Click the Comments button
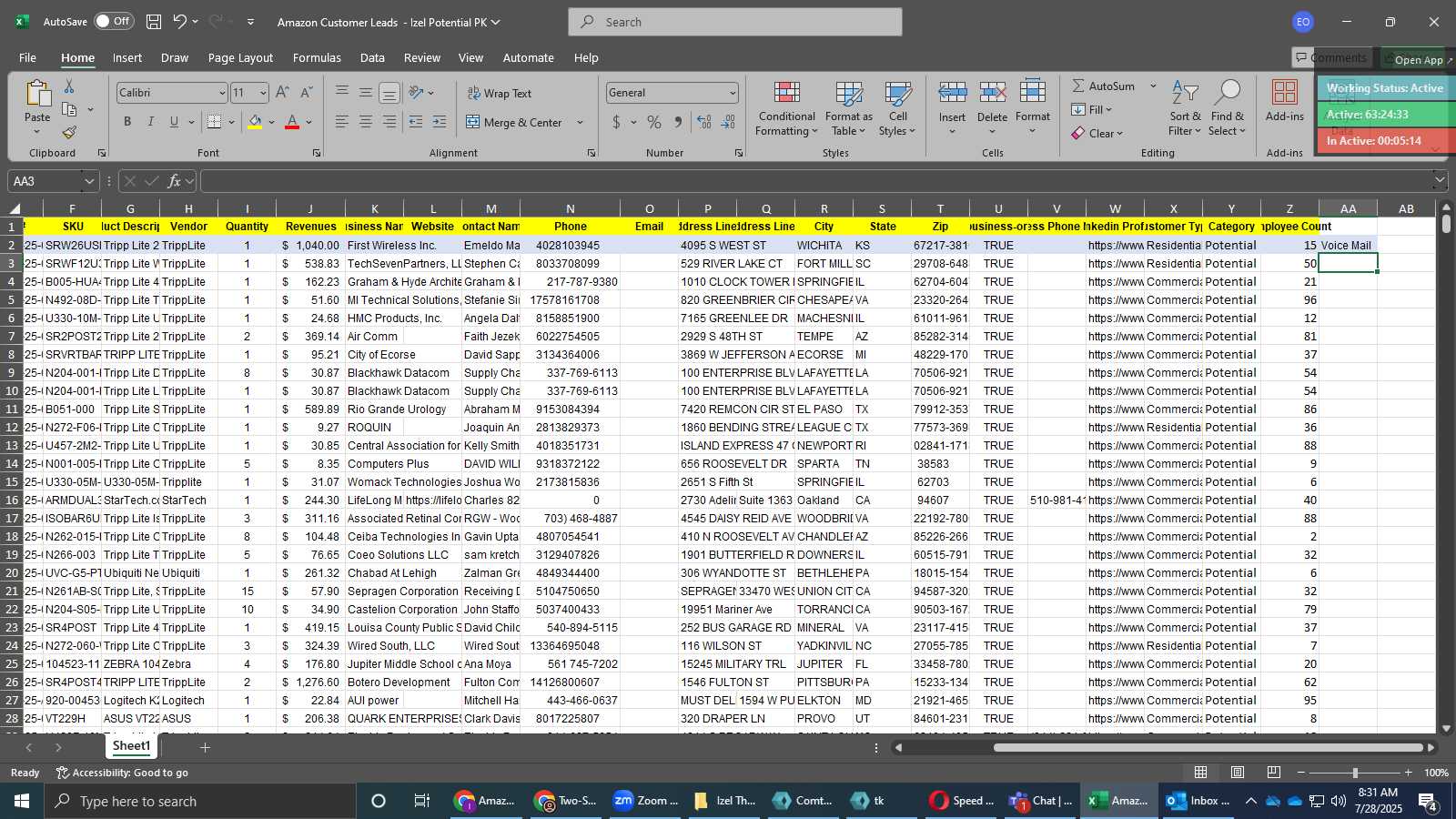1456x819 pixels. (x=1330, y=57)
